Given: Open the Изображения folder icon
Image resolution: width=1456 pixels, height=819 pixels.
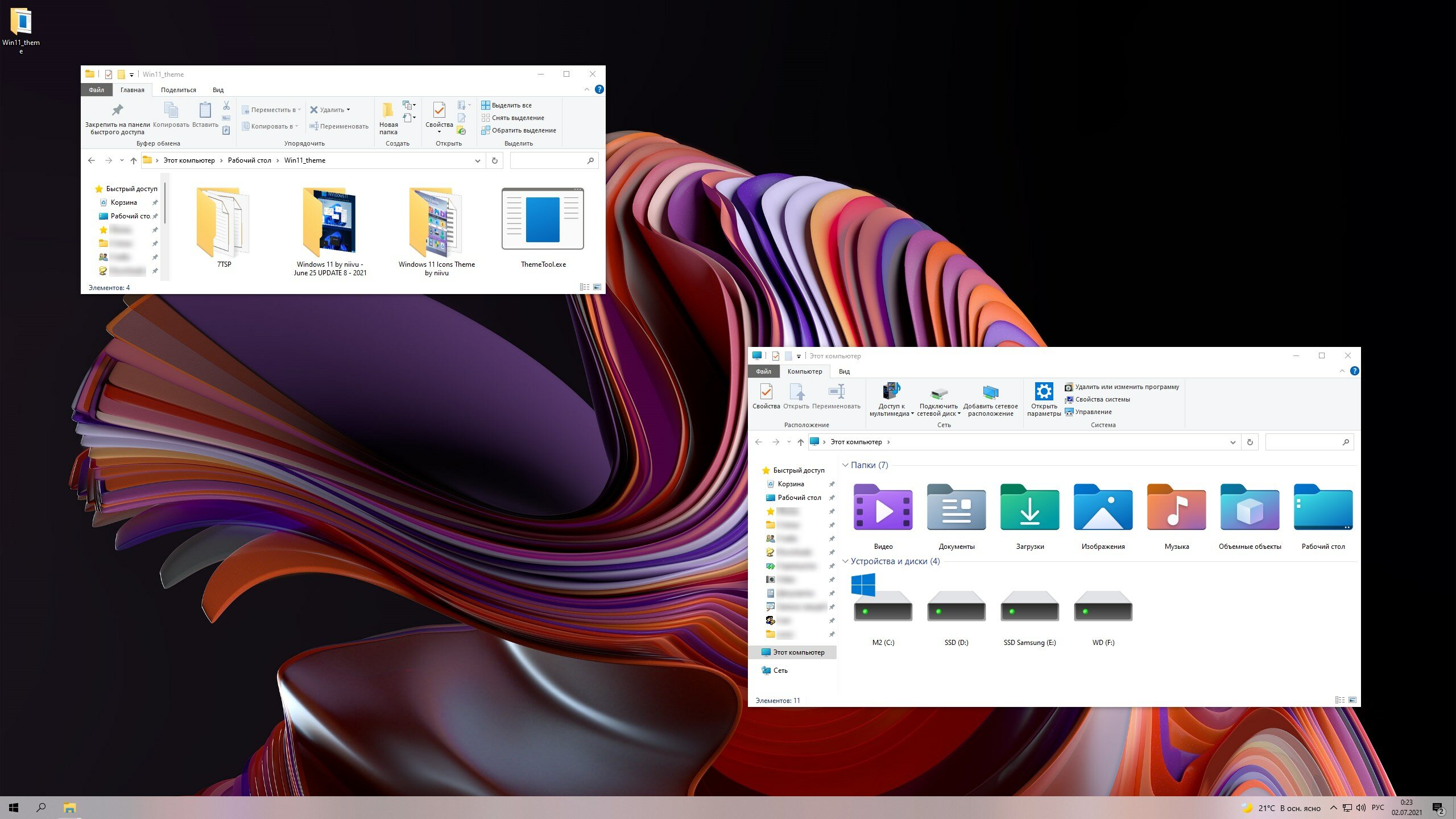Looking at the screenshot, I should pos(1103,507).
